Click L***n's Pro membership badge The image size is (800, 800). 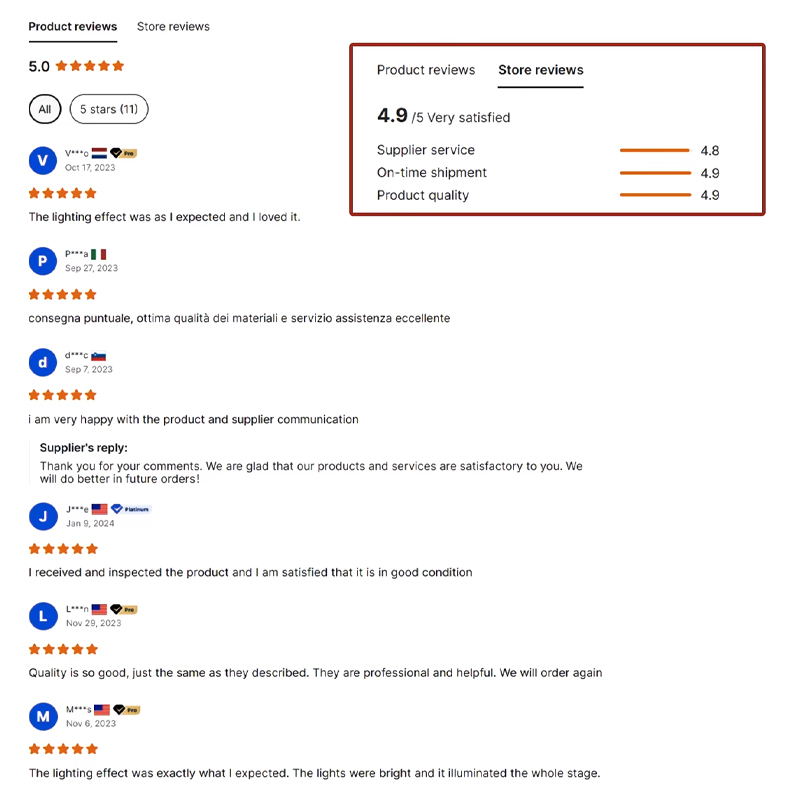(x=124, y=609)
